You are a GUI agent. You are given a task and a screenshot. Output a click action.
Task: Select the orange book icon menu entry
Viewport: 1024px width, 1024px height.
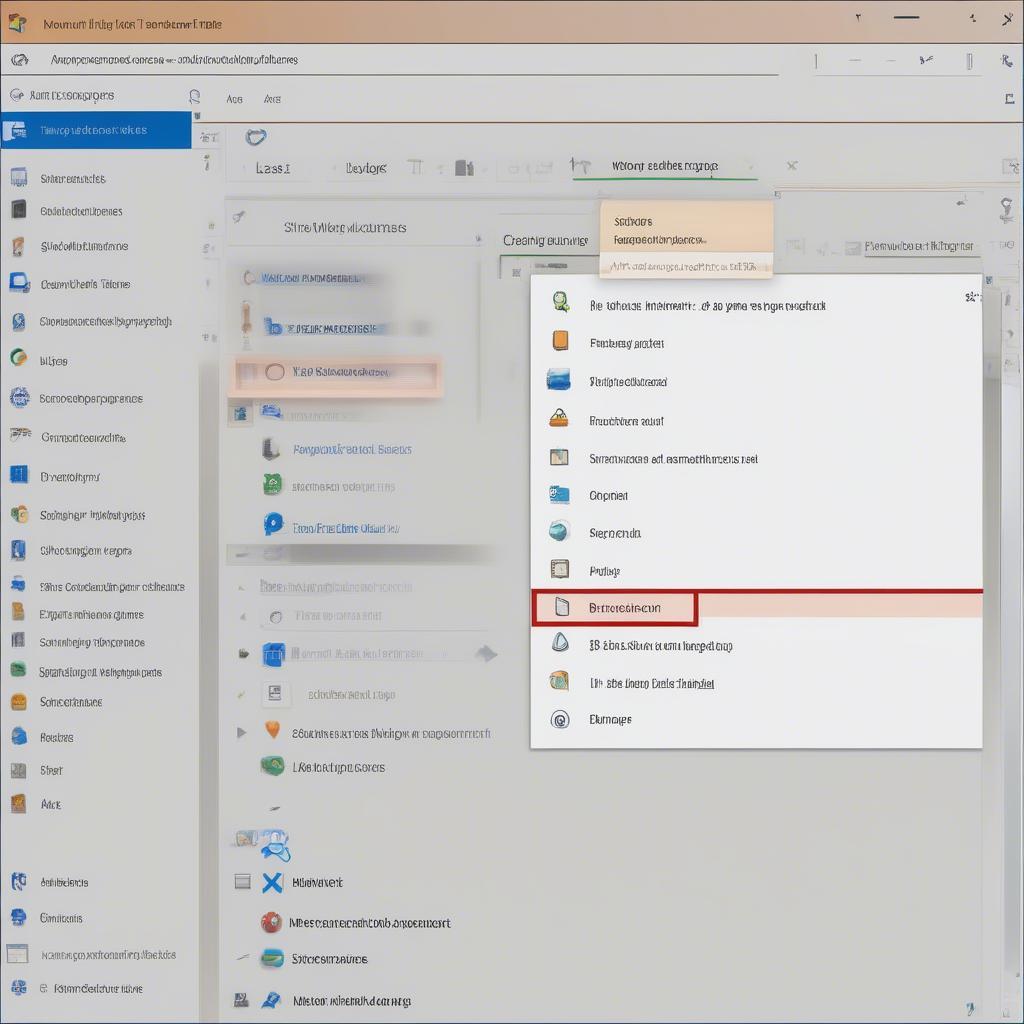point(756,342)
